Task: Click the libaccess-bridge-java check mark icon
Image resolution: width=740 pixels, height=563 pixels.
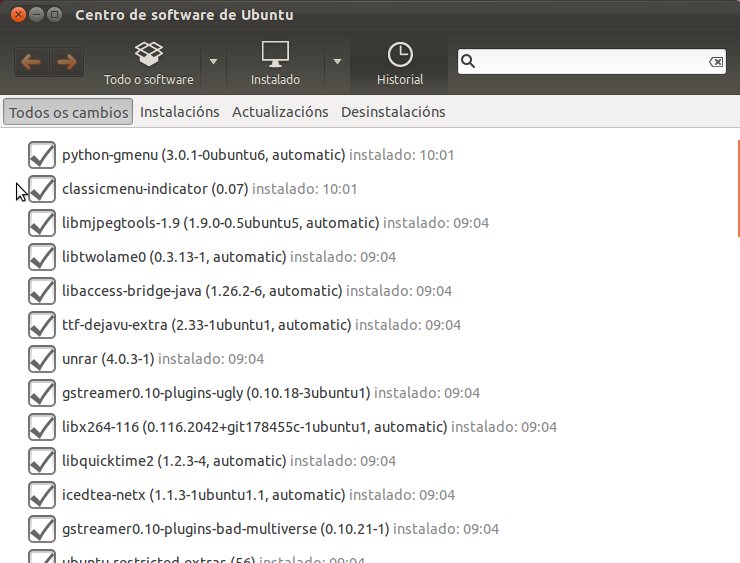Action: tap(42, 291)
